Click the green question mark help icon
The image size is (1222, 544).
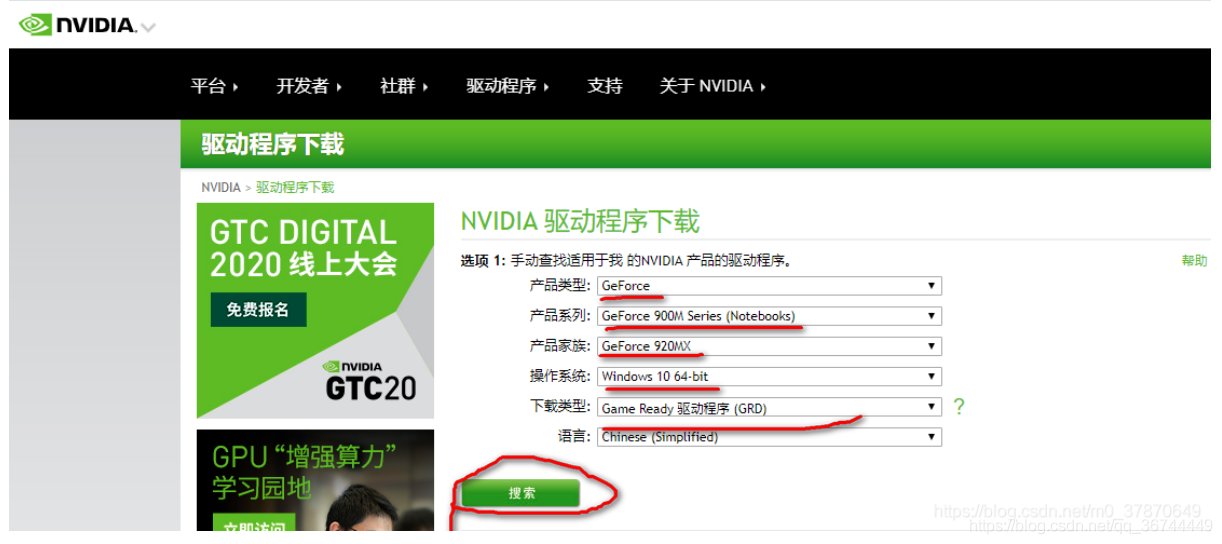tap(959, 407)
